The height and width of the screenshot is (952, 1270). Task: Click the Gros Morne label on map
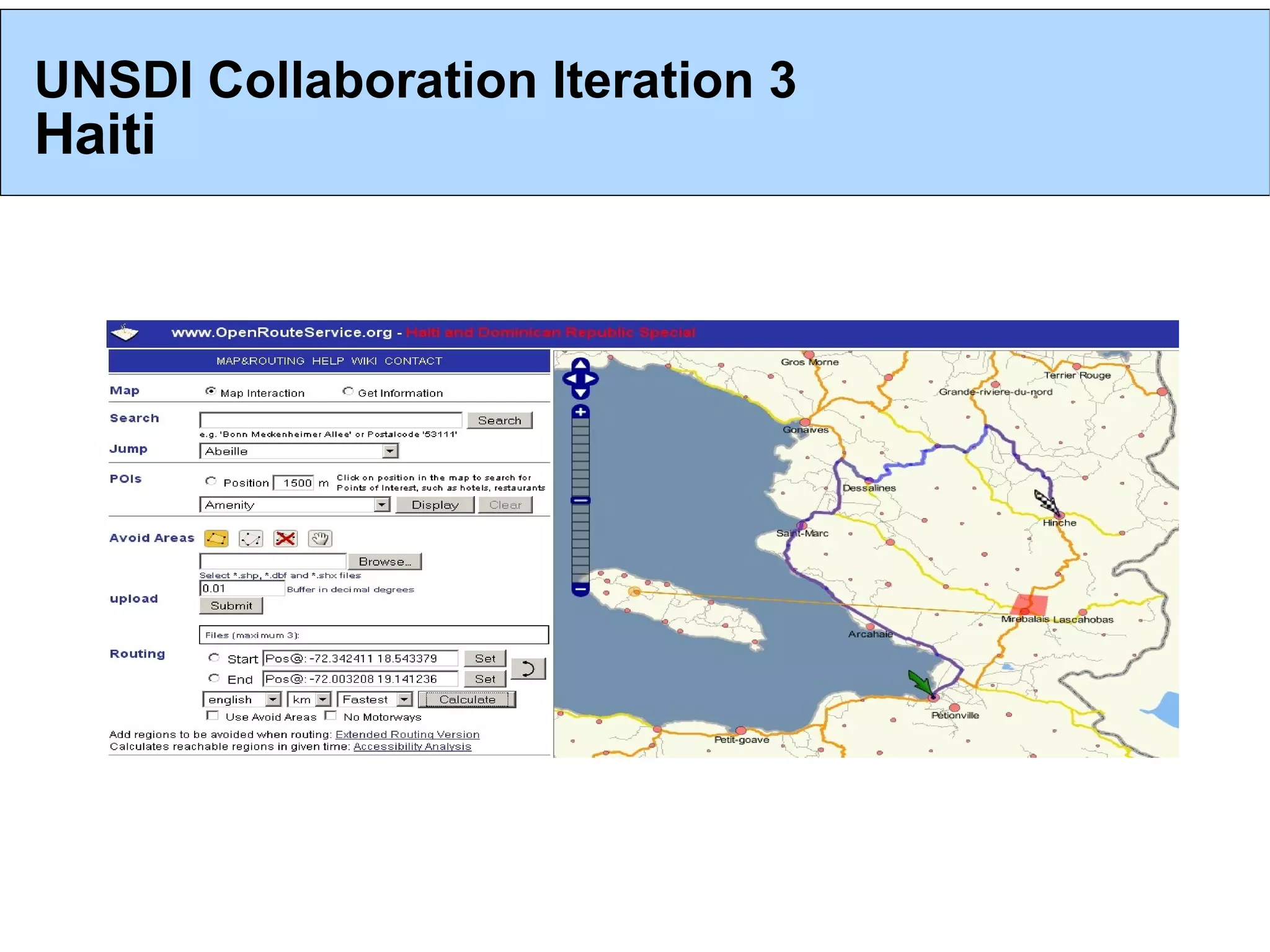pos(810,362)
